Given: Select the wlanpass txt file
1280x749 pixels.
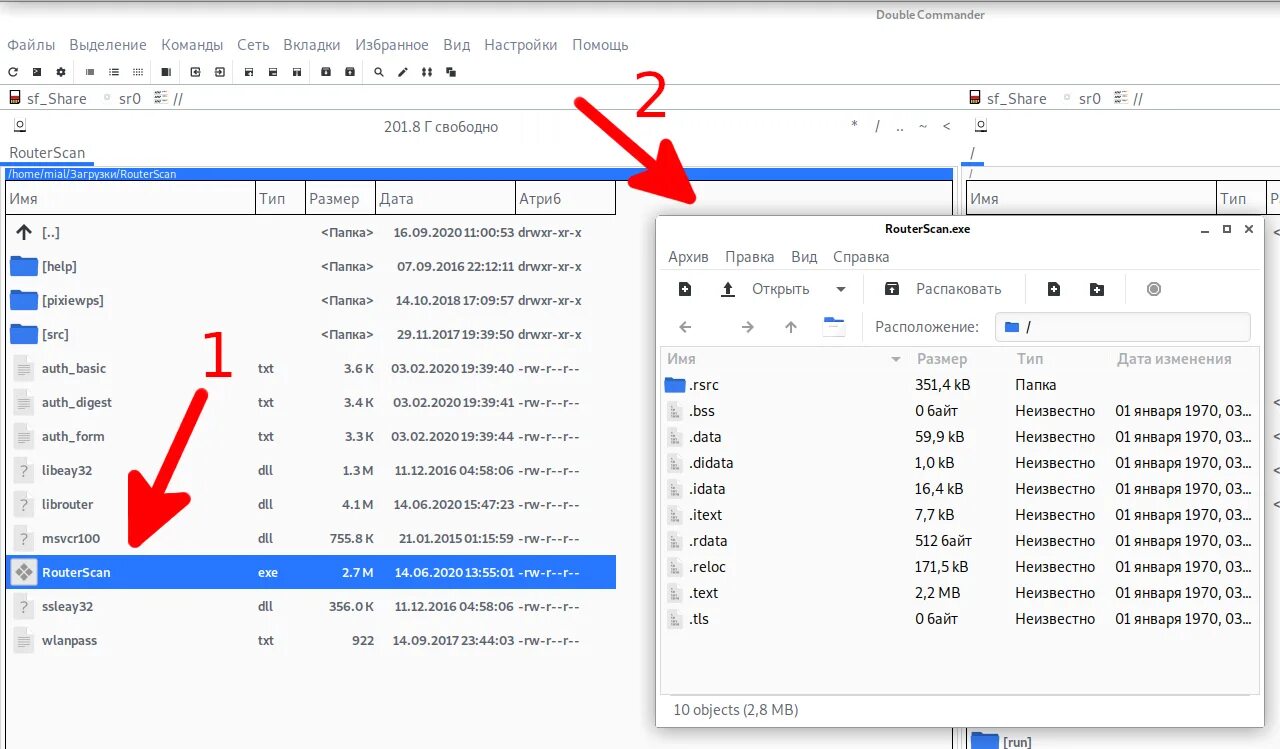Looking at the screenshot, I should point(310,640).
